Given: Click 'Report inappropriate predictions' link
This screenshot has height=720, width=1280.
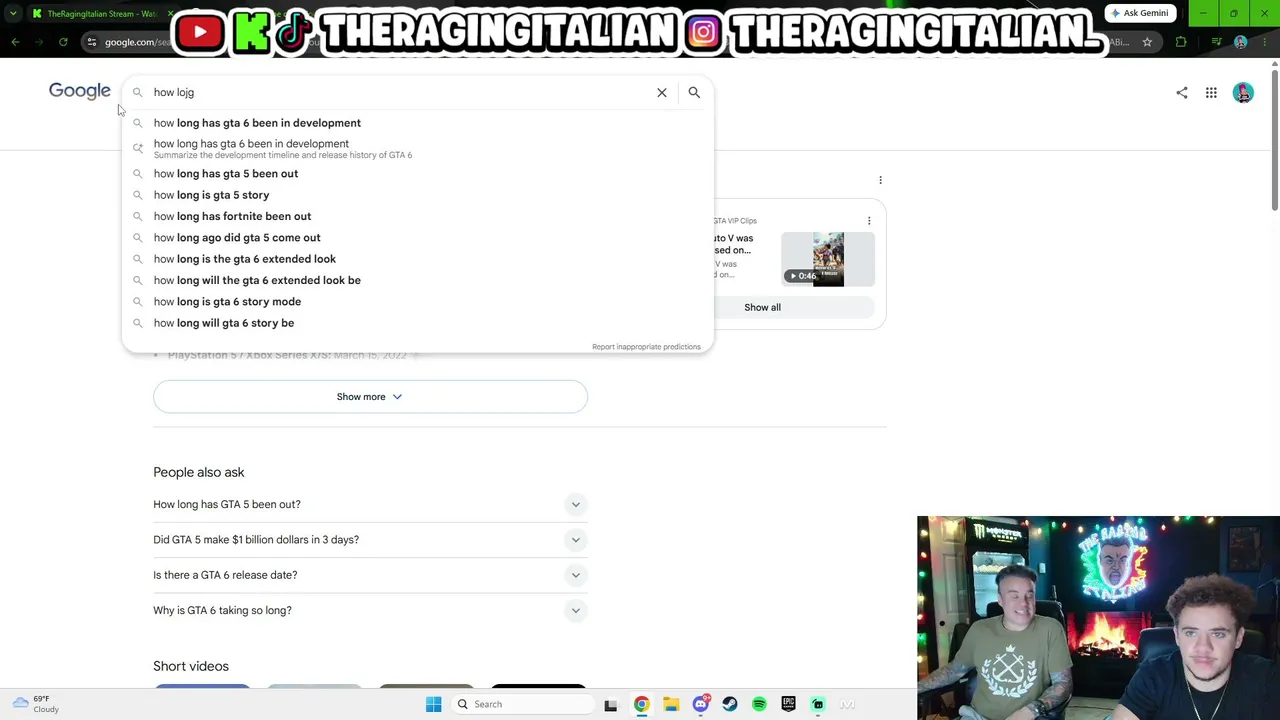Looking at the screenshot, I should pos(646,347).
